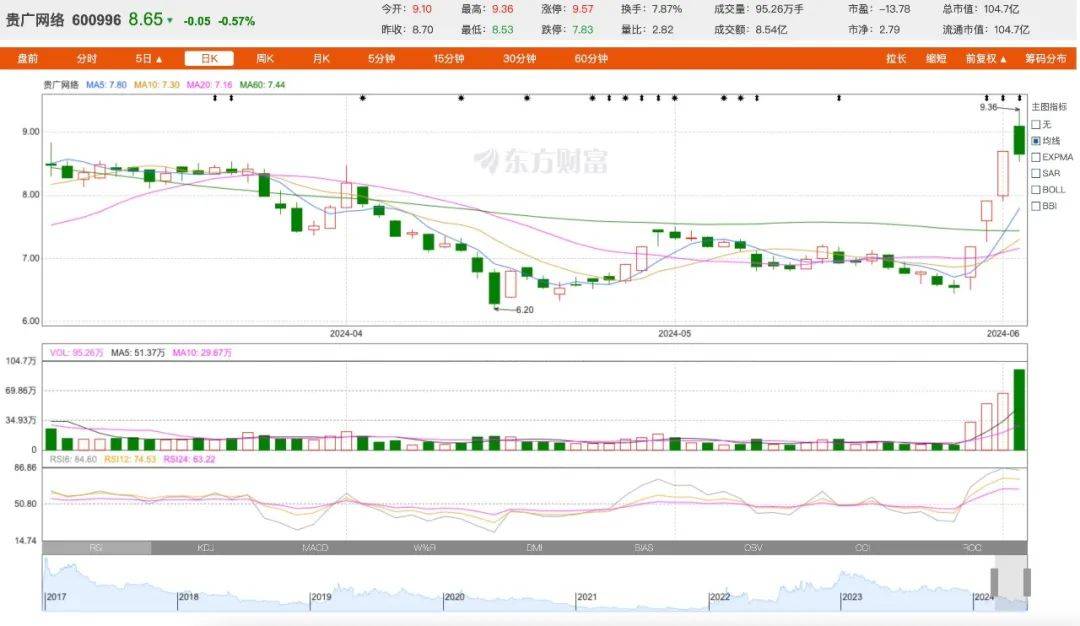Turn on the SAR indicator checkbox
Screen dimensions: 1080x626
[1036, 173]
